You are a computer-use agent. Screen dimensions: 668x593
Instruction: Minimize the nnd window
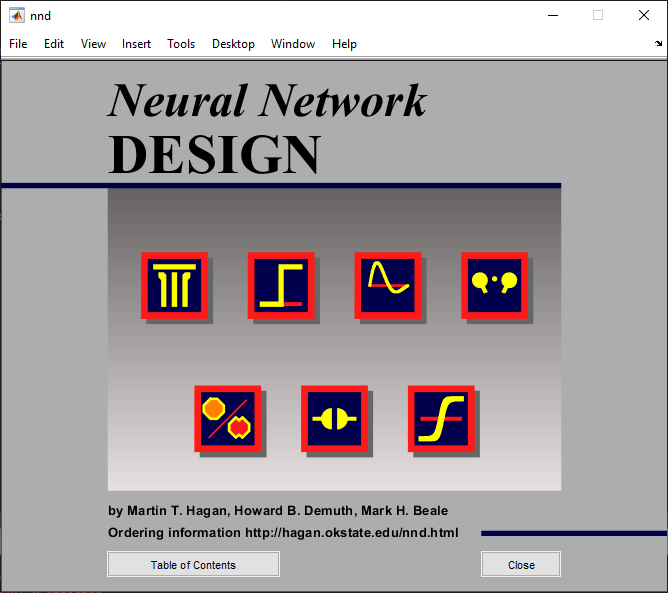point(553,16)
